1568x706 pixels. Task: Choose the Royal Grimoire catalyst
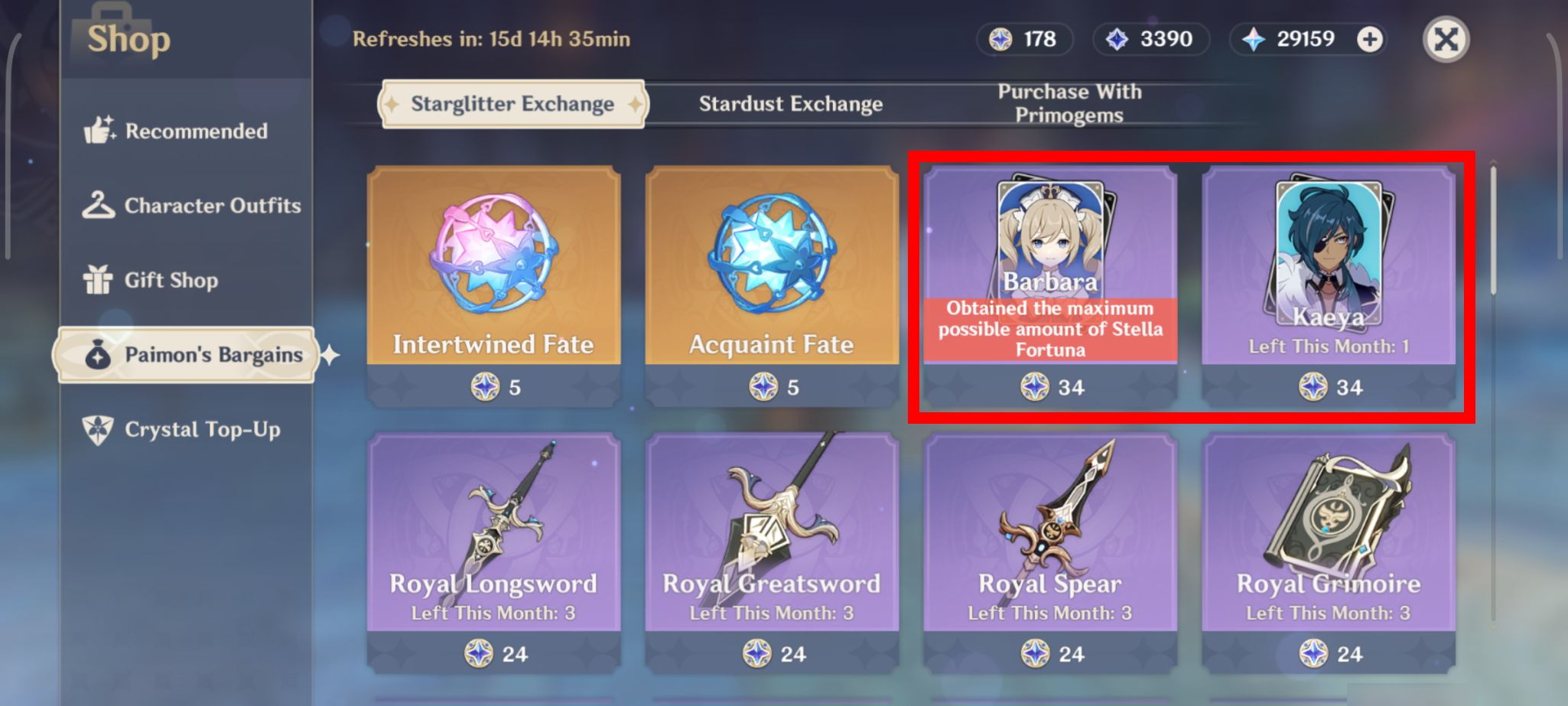click(x=1329, y=553)
